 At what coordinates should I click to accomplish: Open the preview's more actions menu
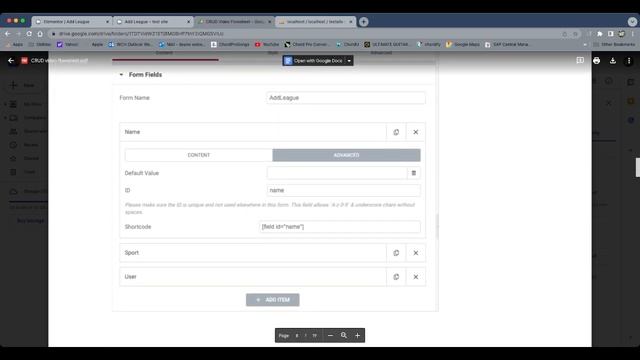coord(629,61)
